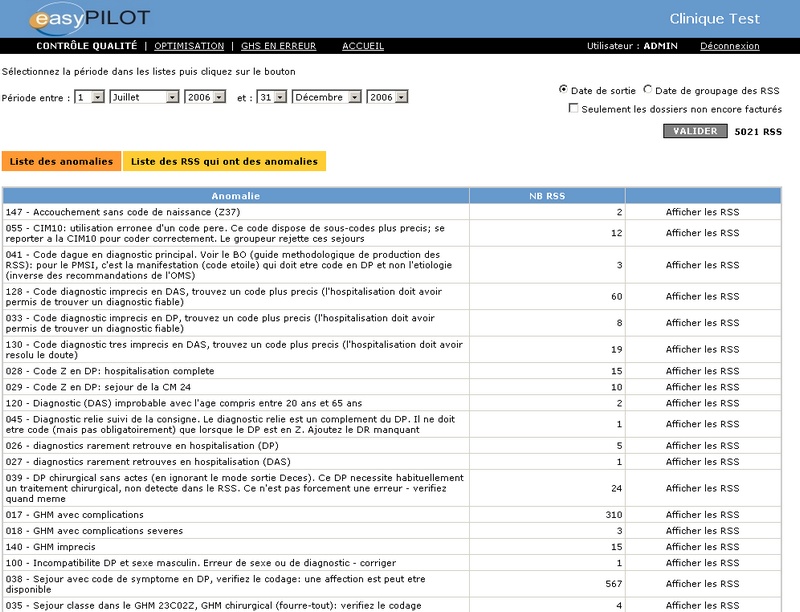Afficher les RSS for anomaly 045
Viewport: 800px width, 612px height.
point(703,424)
